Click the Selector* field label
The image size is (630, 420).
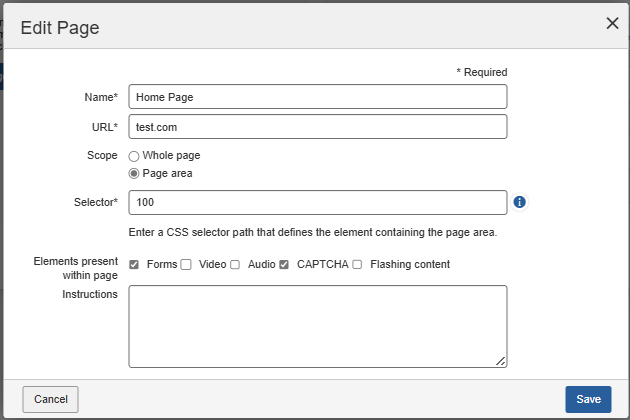[x=95, y=203]
